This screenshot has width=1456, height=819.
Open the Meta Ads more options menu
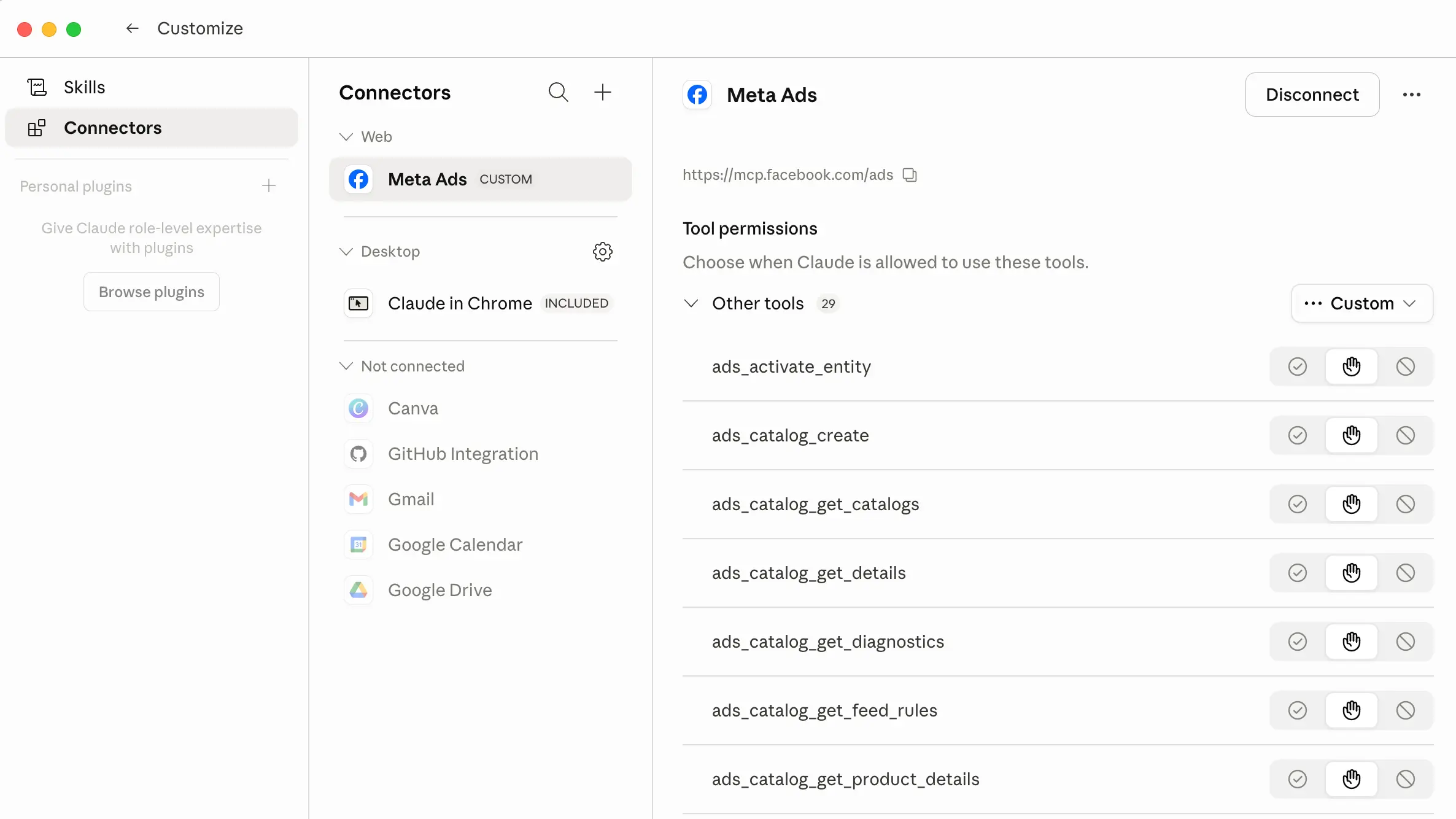click(x=1412, y=95)
